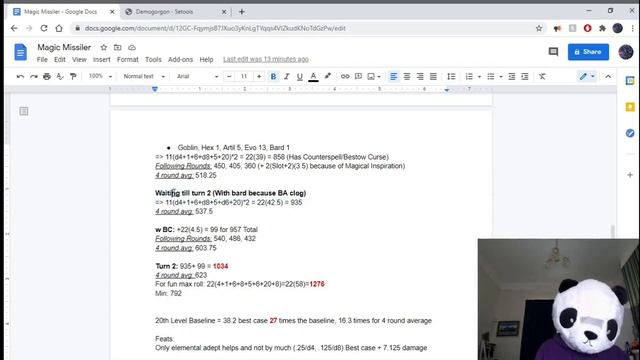Open the Format menu
The height and width of the screenshot is (360, 640).
pos(128,60)
